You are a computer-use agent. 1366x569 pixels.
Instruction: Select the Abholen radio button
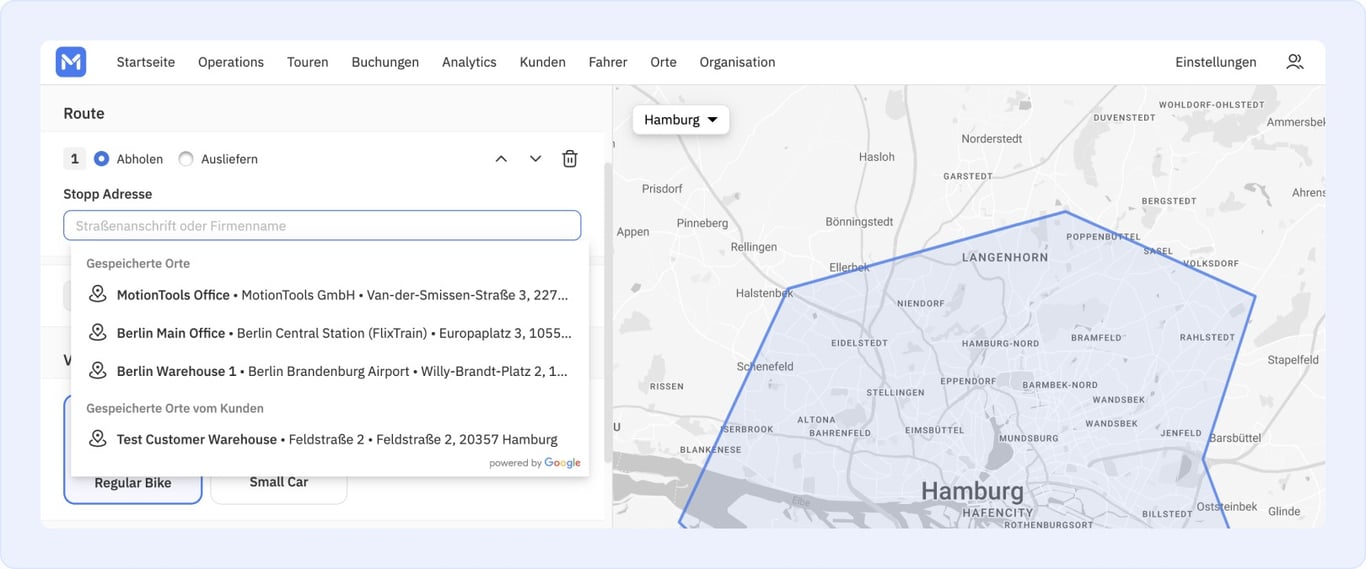[101, 159]
